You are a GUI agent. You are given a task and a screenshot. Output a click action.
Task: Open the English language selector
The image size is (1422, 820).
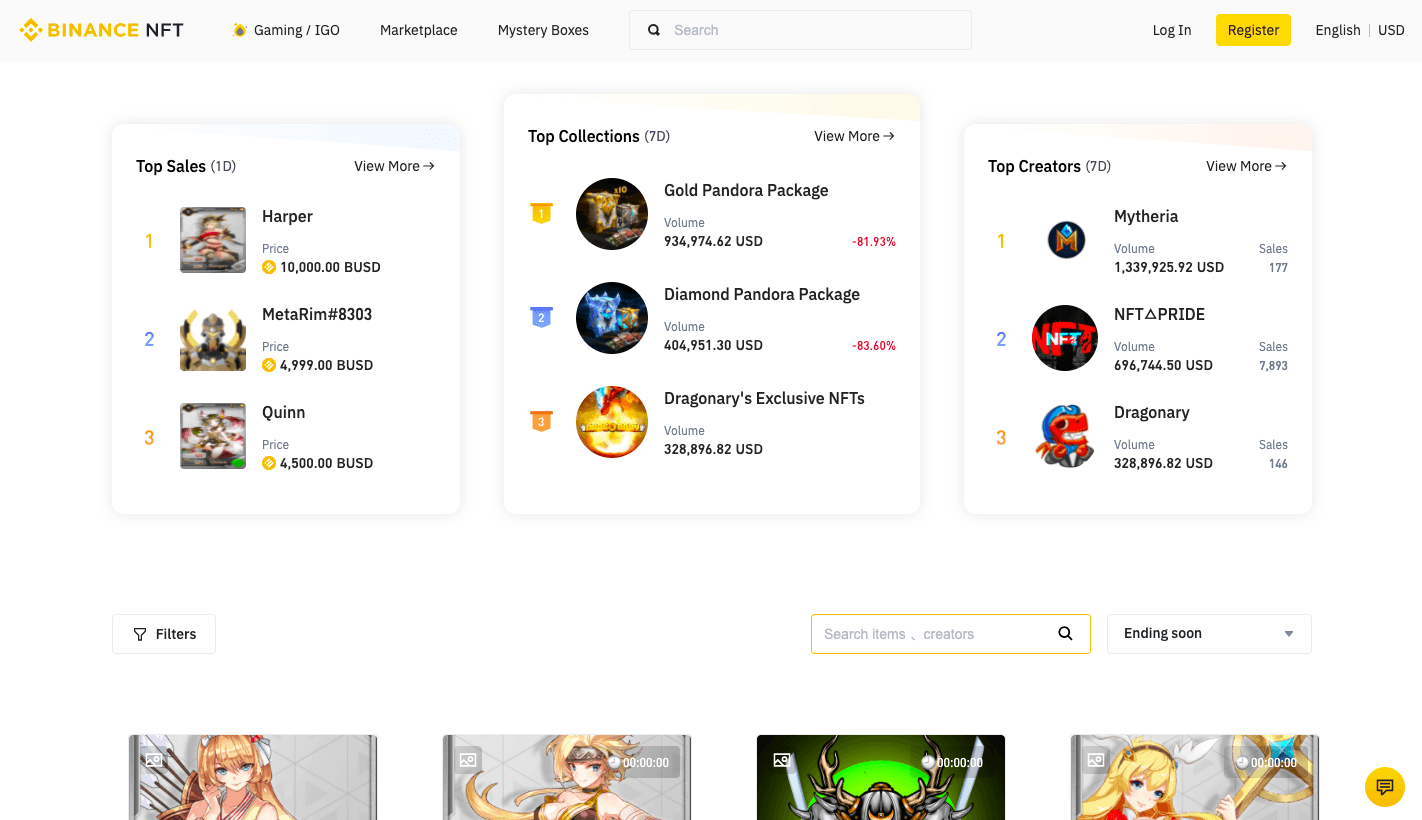(1337, 30)
